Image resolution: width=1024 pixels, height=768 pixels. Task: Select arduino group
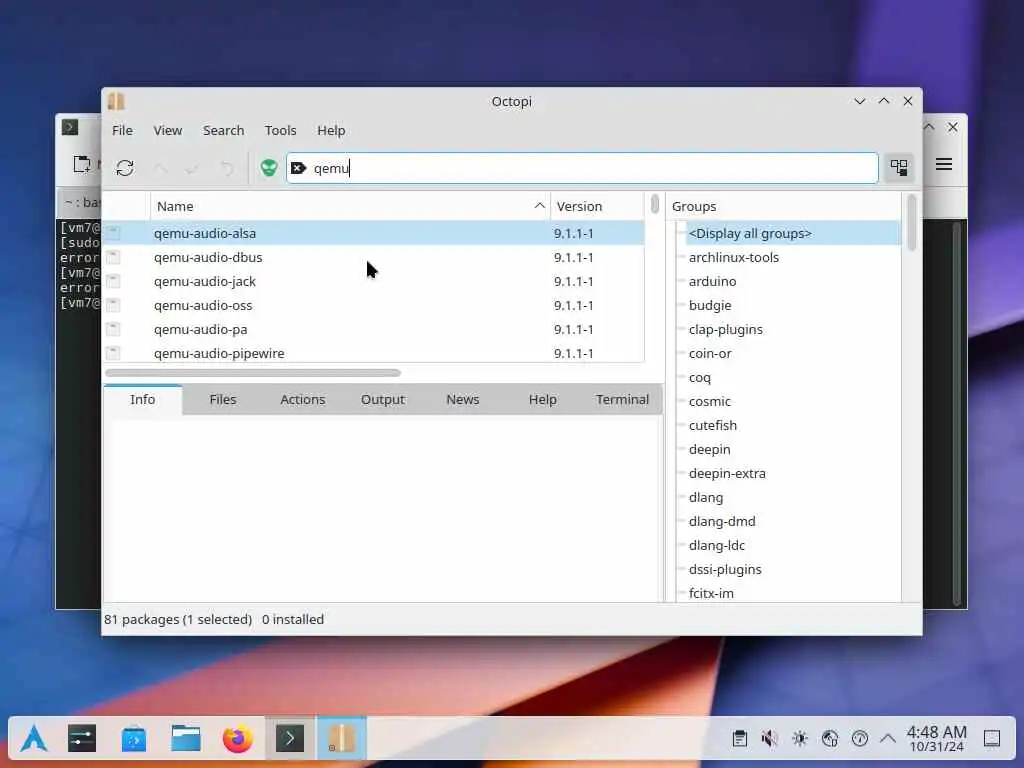click(712, 281)
